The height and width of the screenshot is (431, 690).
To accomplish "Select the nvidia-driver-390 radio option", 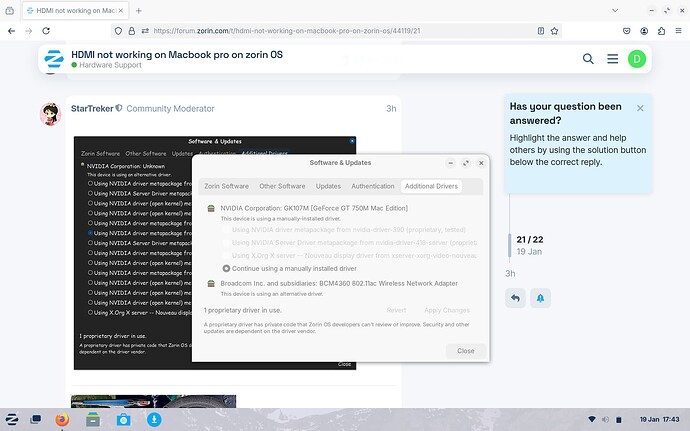I will [226, 229].
